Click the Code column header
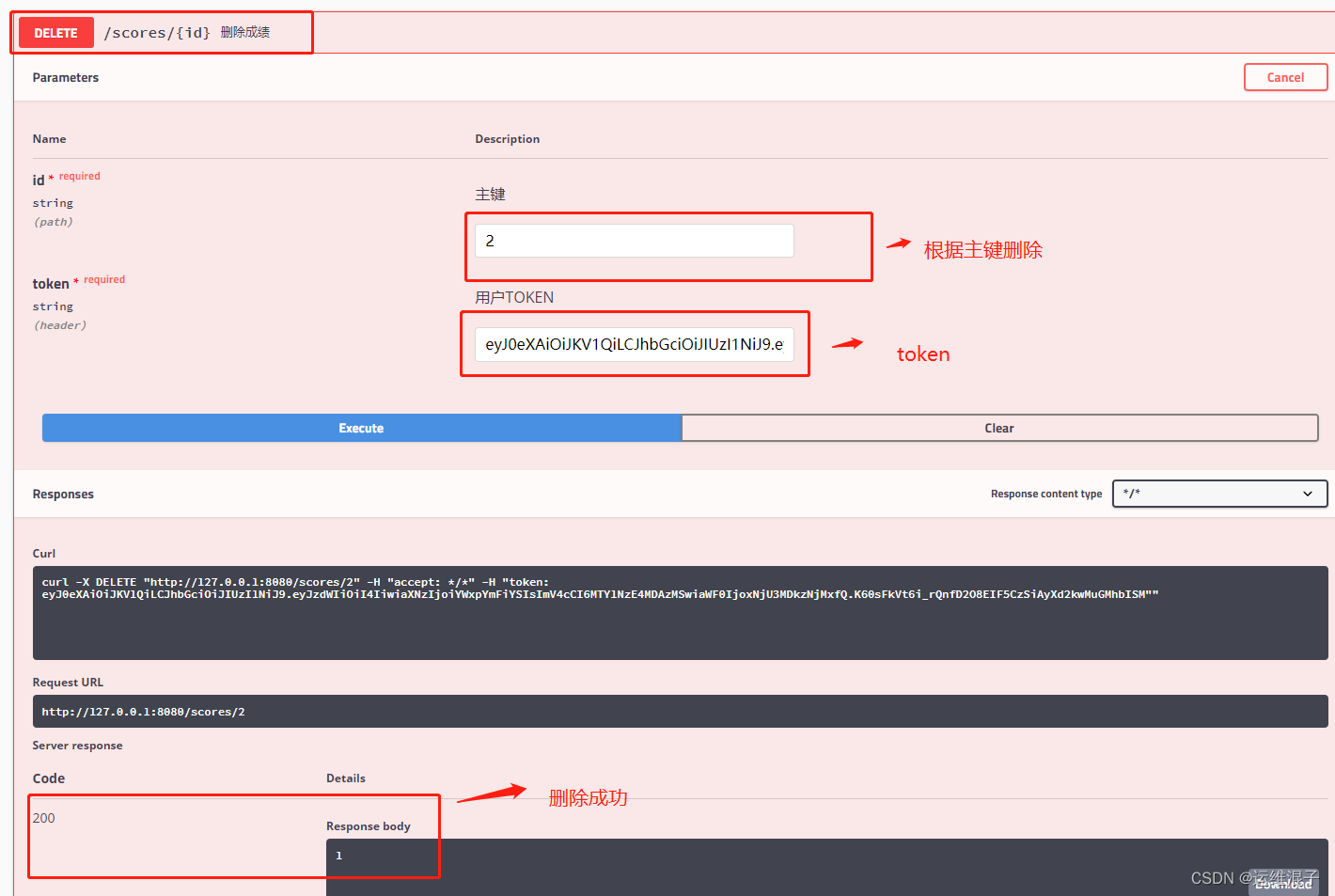 tap(49, 778)
